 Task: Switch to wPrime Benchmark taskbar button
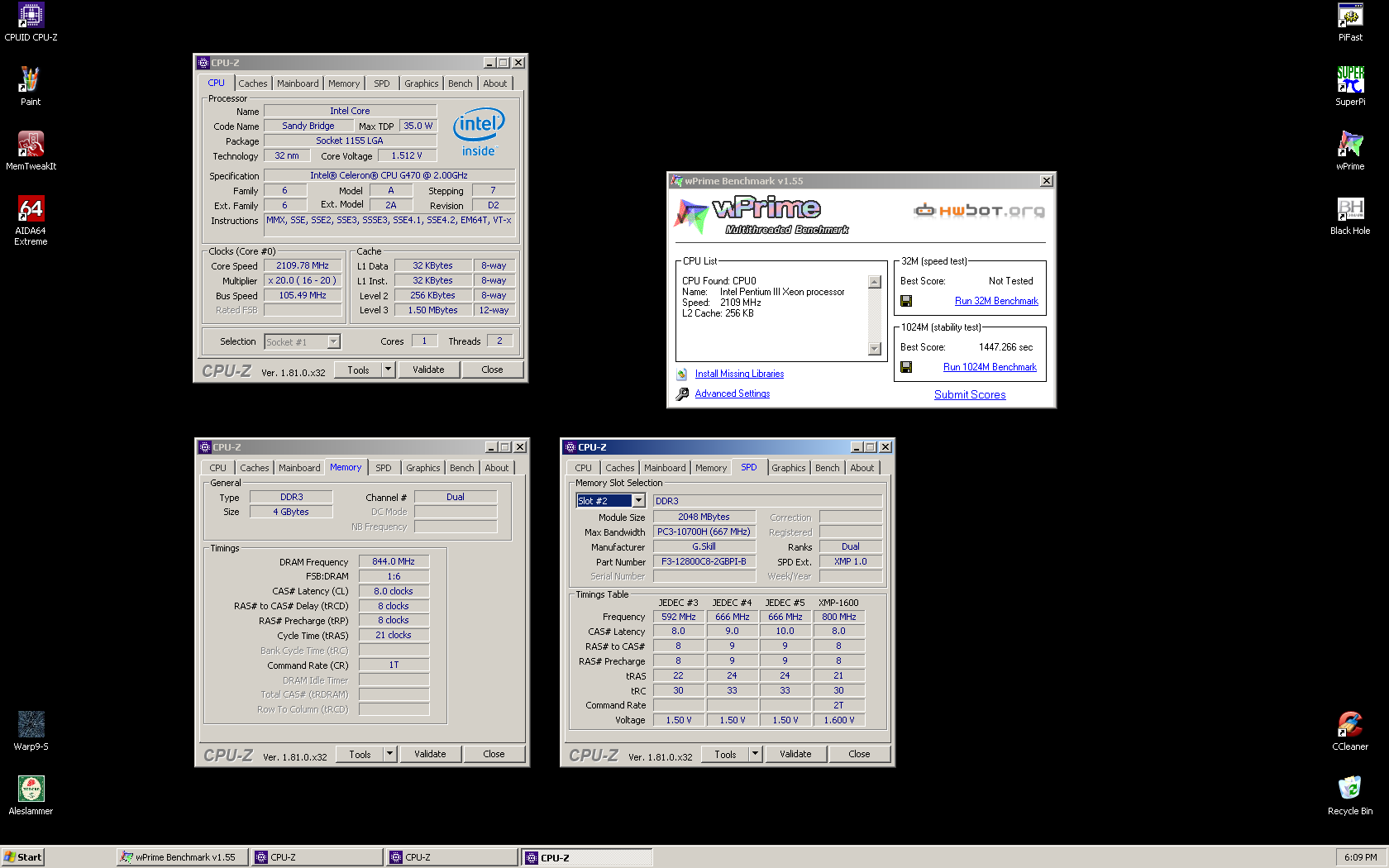(182, 857)
